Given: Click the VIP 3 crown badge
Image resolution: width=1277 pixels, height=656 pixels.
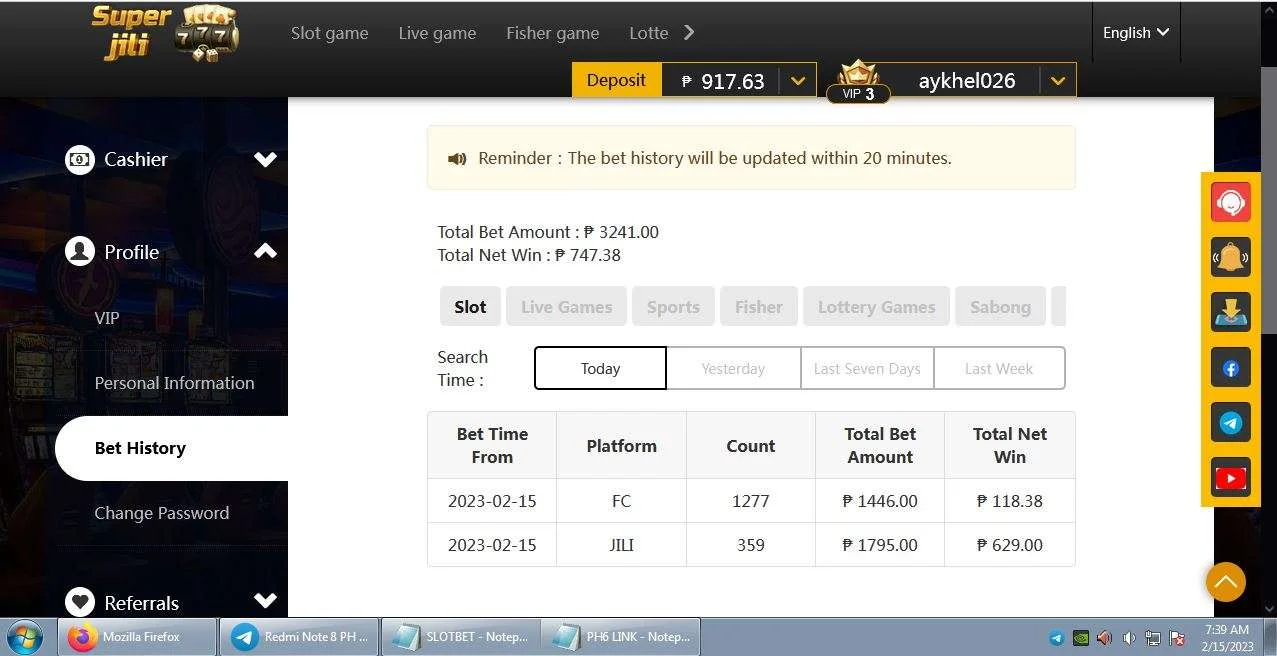Looking at the screenshot, I should pyautogui.click(x=858, y=81).
